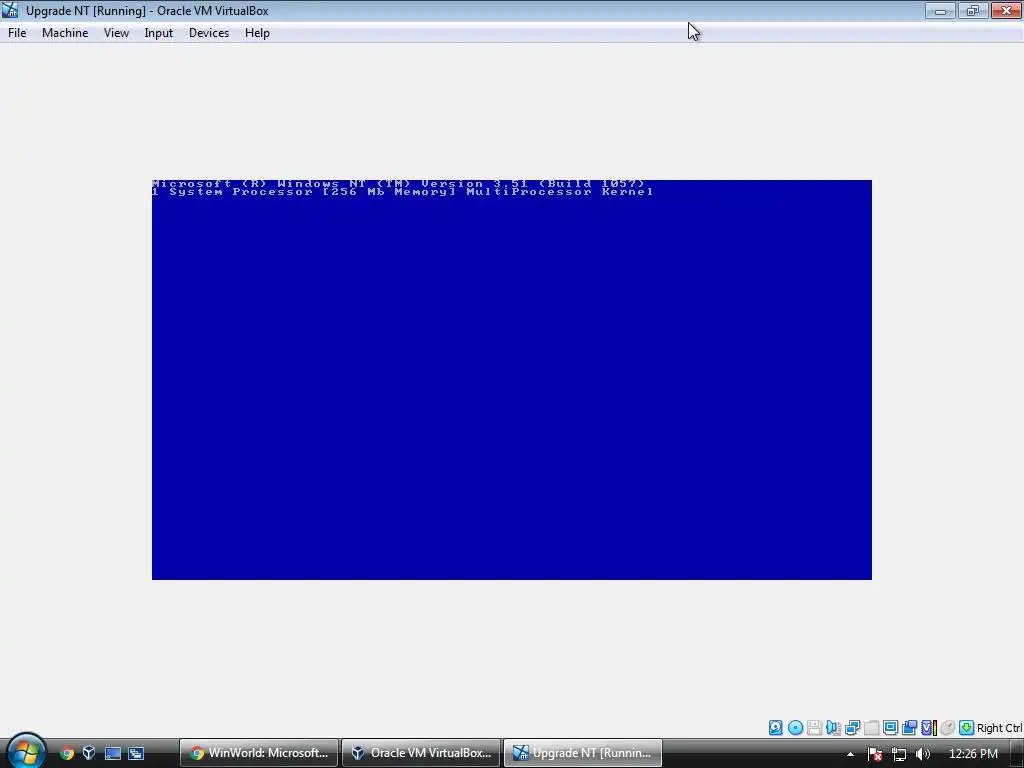Click the floppy disk indicator icon

click(x=814, y=728)
